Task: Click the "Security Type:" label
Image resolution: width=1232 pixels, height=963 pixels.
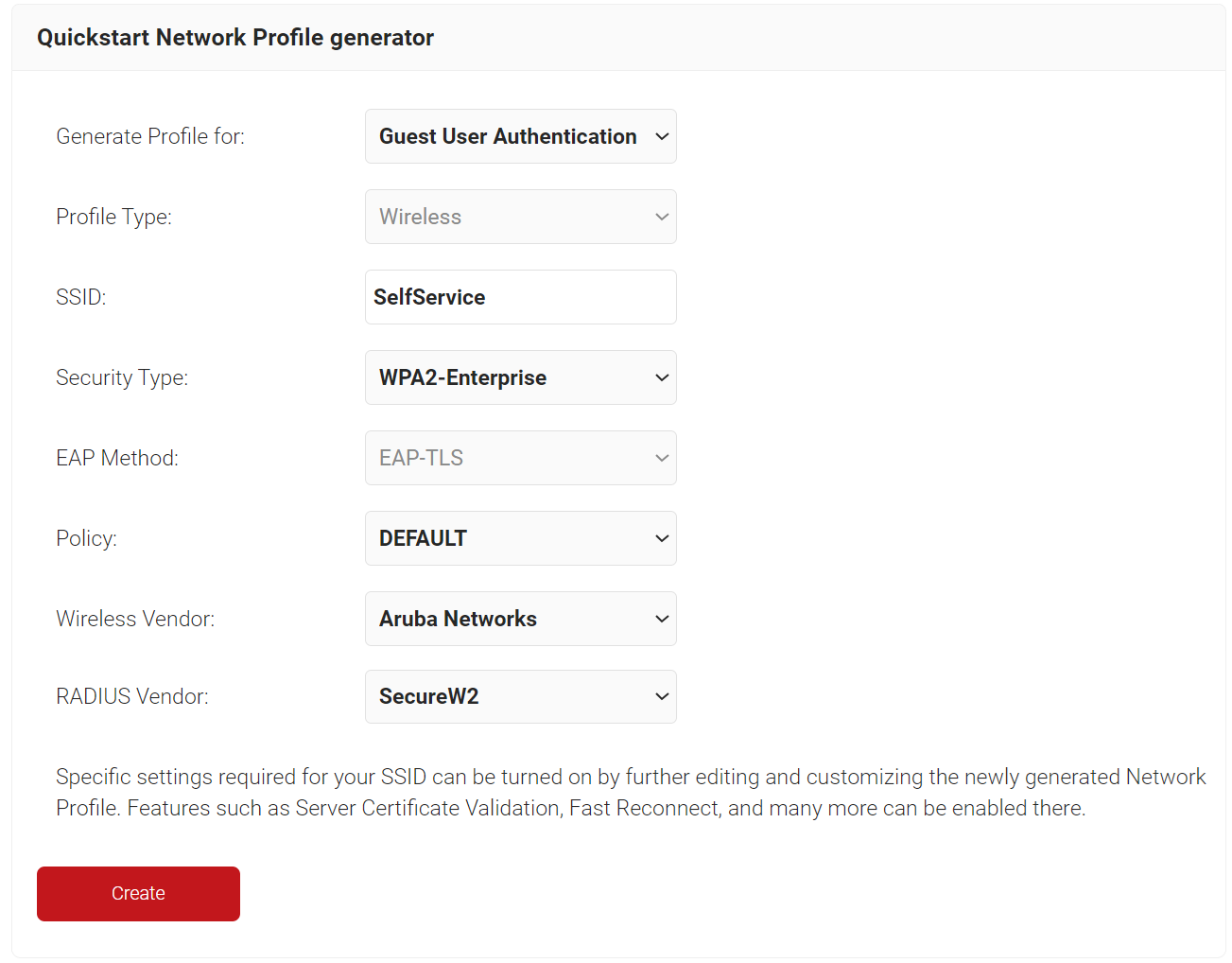Action: pyautogui.click(x=122, y=377)
